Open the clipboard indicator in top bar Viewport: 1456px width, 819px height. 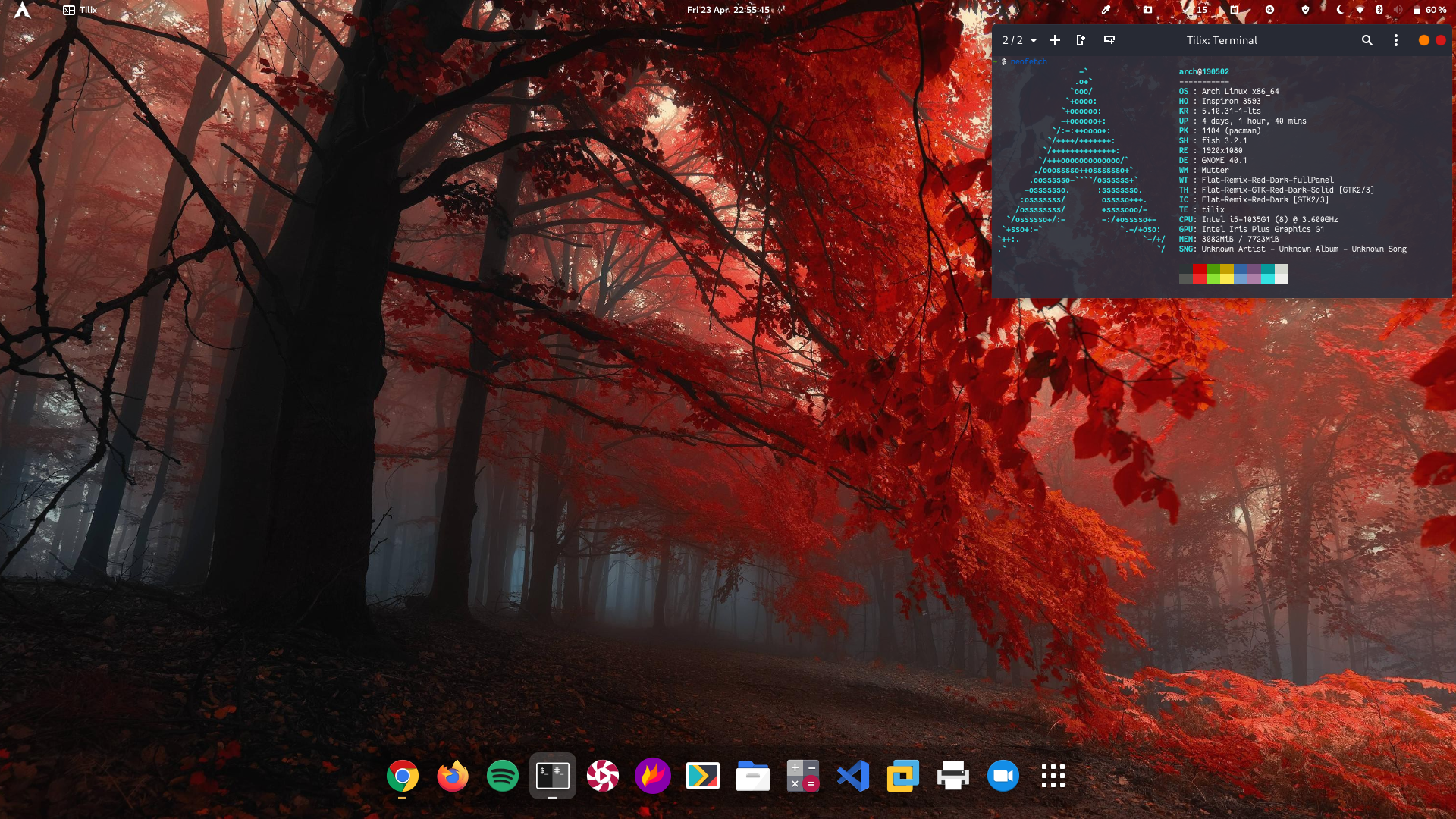point(1235,10)
